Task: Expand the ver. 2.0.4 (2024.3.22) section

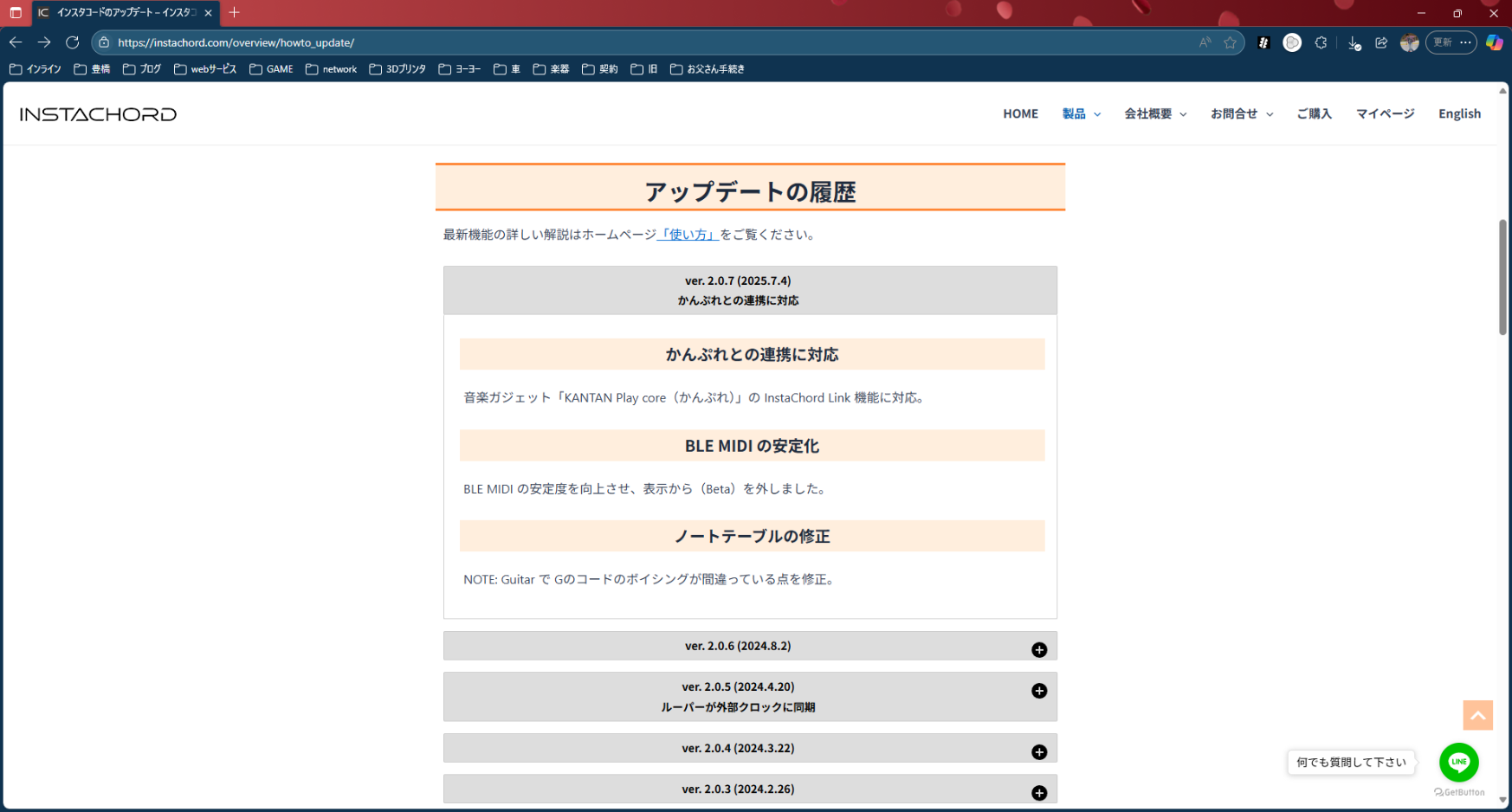Action: point(750,748)
